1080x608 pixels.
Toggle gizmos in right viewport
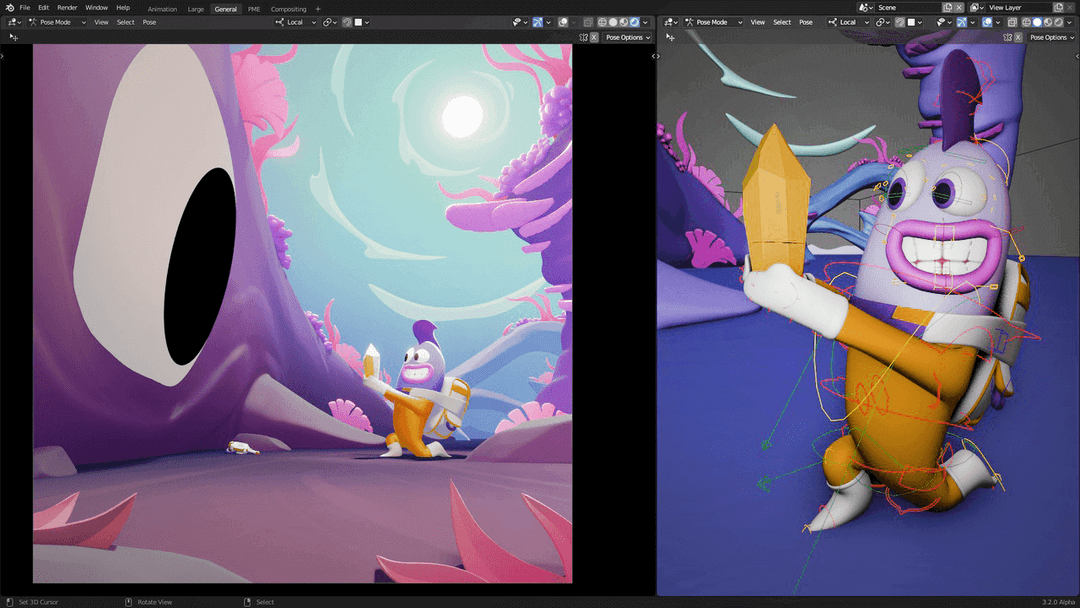click(962, 22)
